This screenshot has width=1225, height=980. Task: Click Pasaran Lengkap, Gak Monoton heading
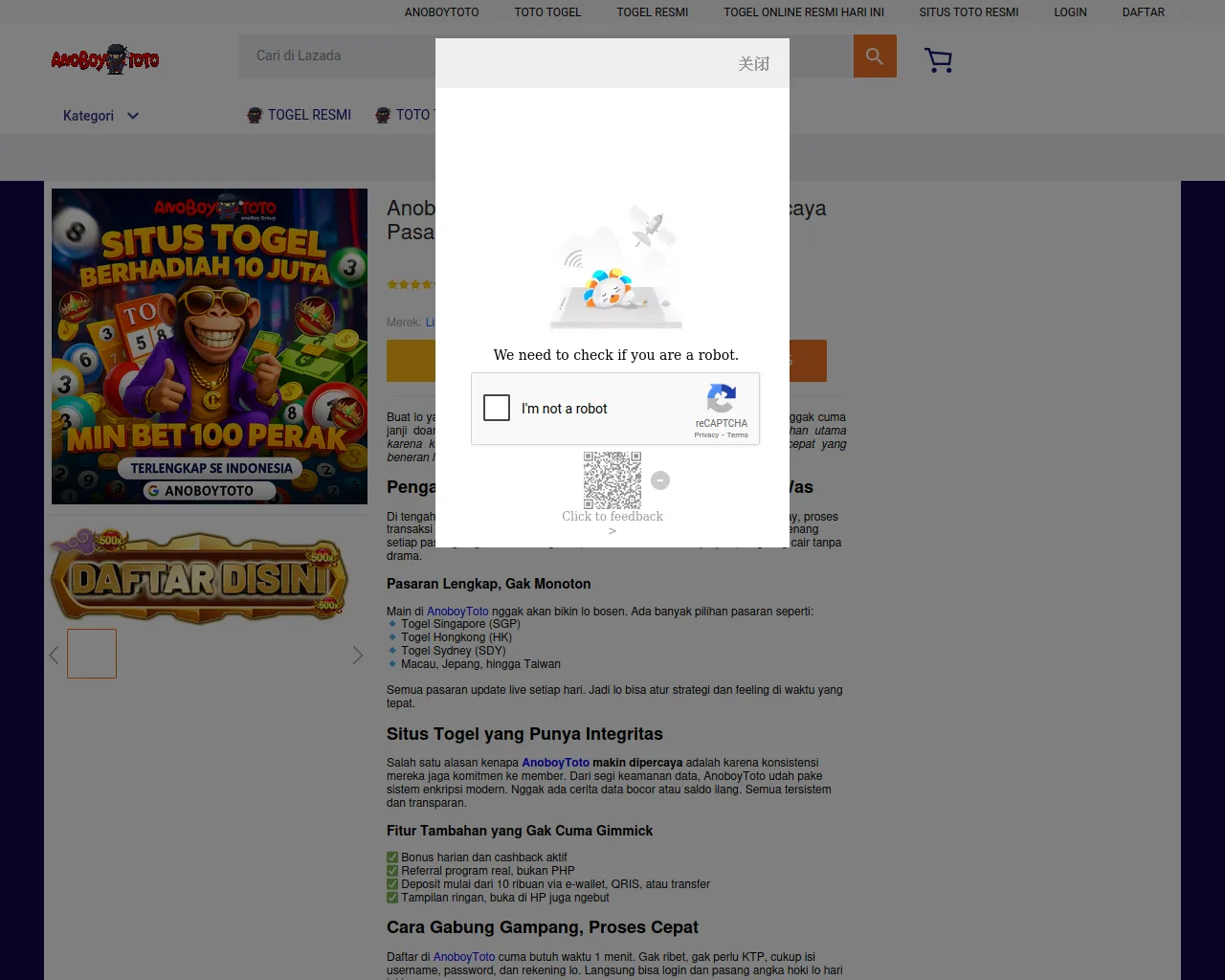tap(488, 584)
